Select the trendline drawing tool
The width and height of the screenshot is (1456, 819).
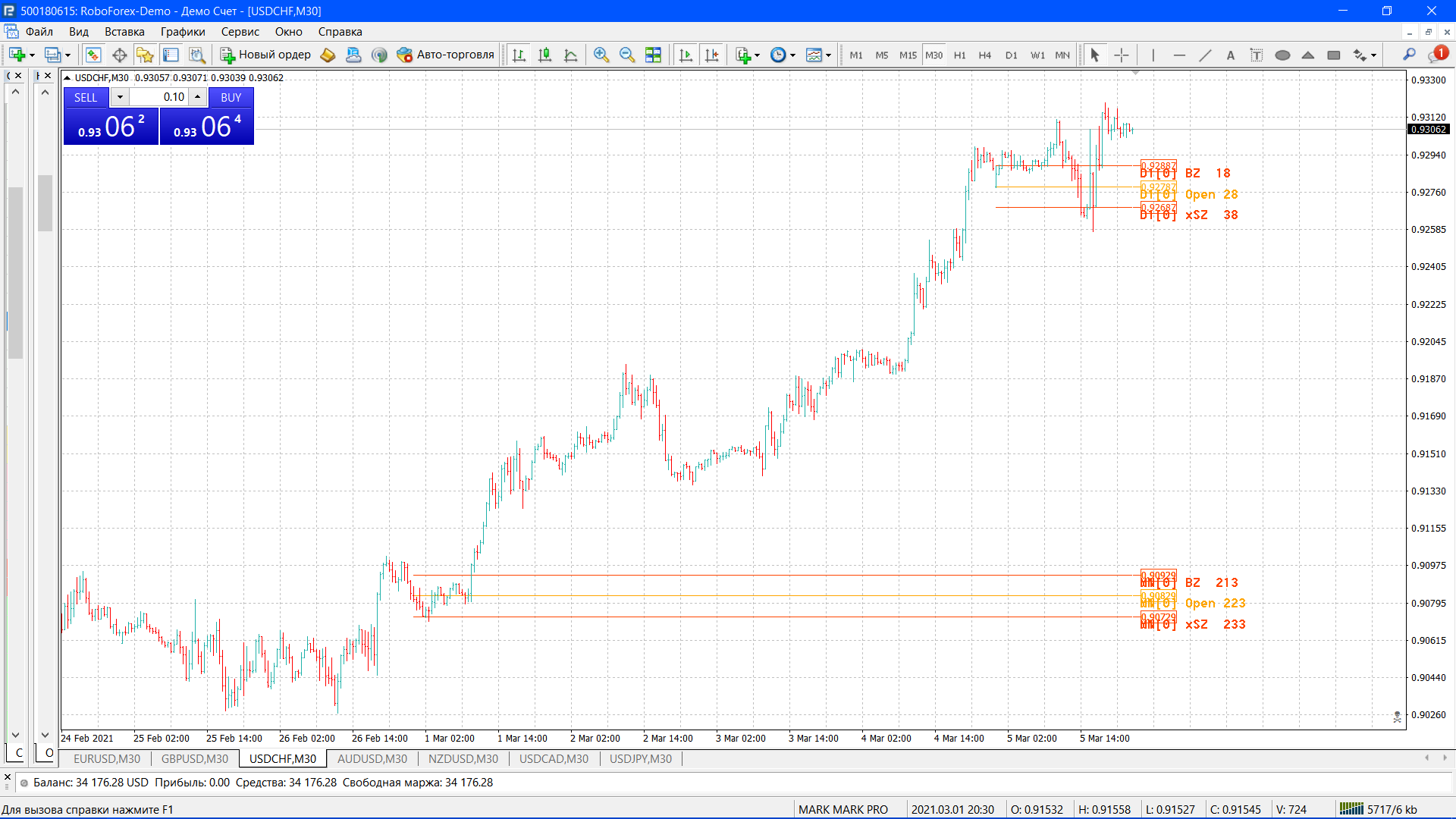point(1204,55)
